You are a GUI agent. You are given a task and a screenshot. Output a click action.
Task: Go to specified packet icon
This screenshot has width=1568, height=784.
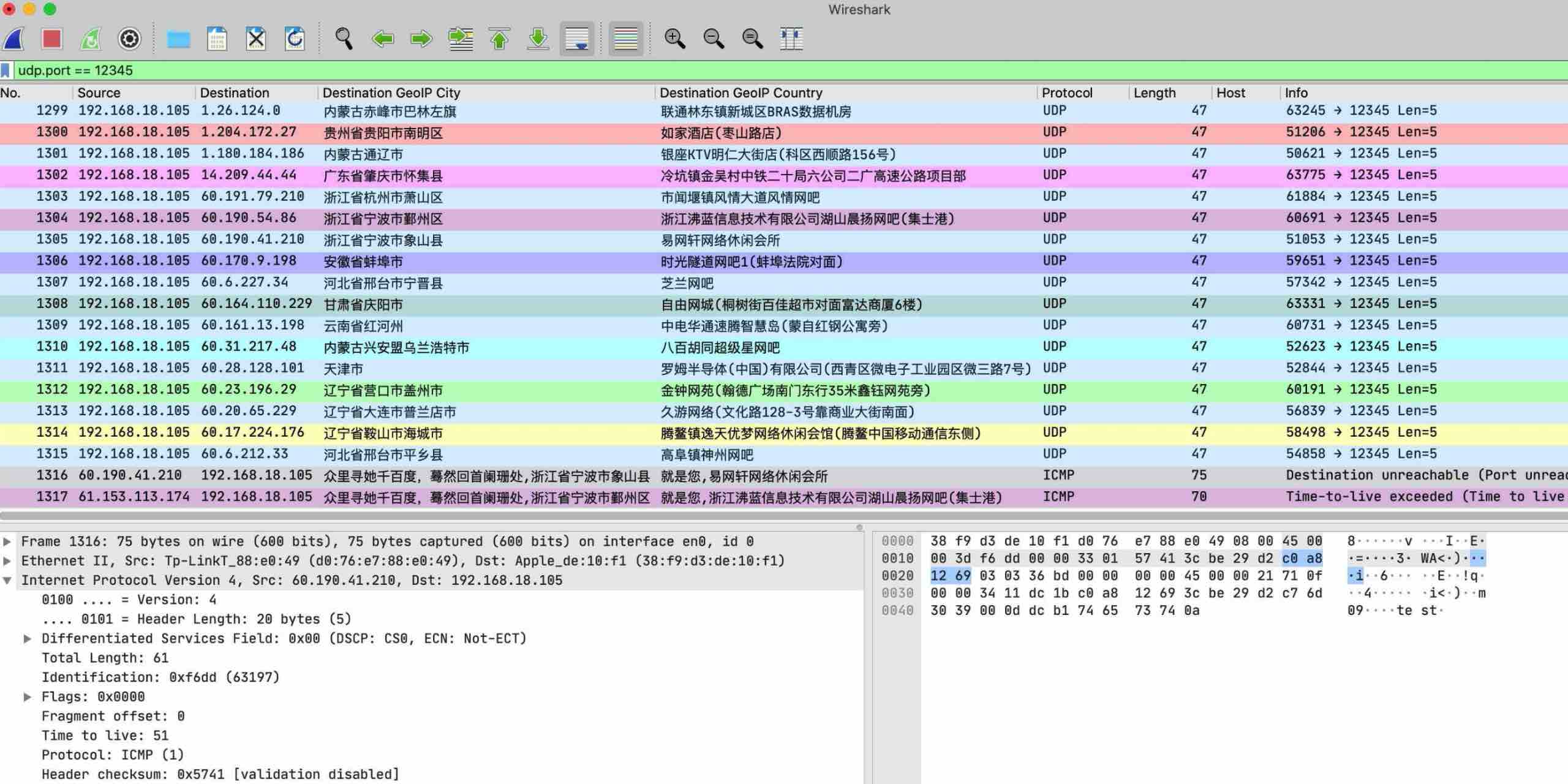click(461, 39)
